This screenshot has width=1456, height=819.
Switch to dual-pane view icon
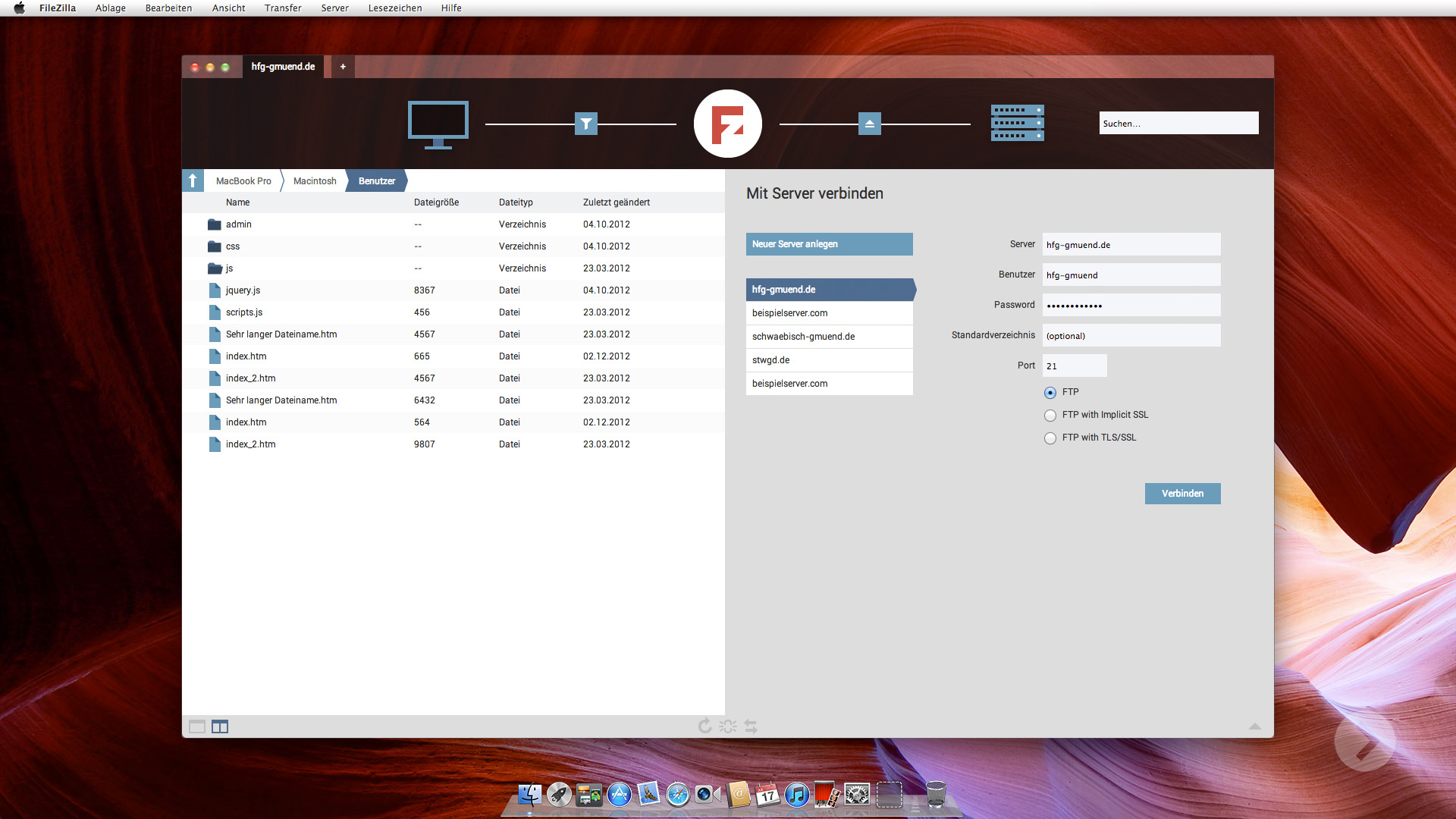tap(220, 726)
